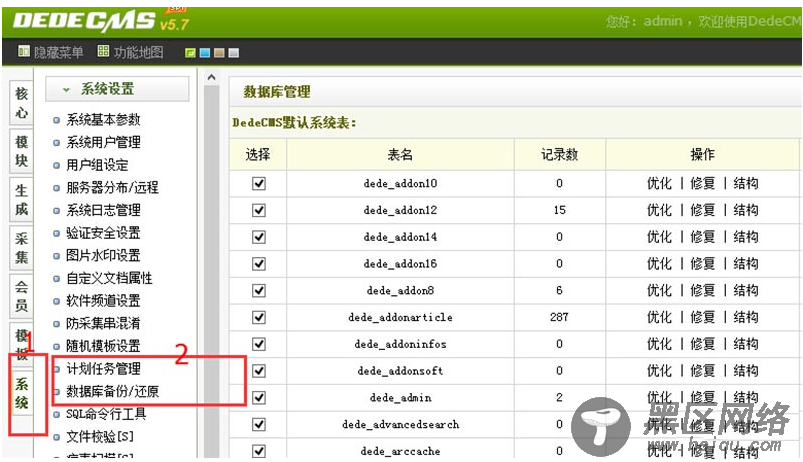Click 修复 for dede_addon8
The width and height of the screenshot is (803, 462).
(x=703, y=290)
